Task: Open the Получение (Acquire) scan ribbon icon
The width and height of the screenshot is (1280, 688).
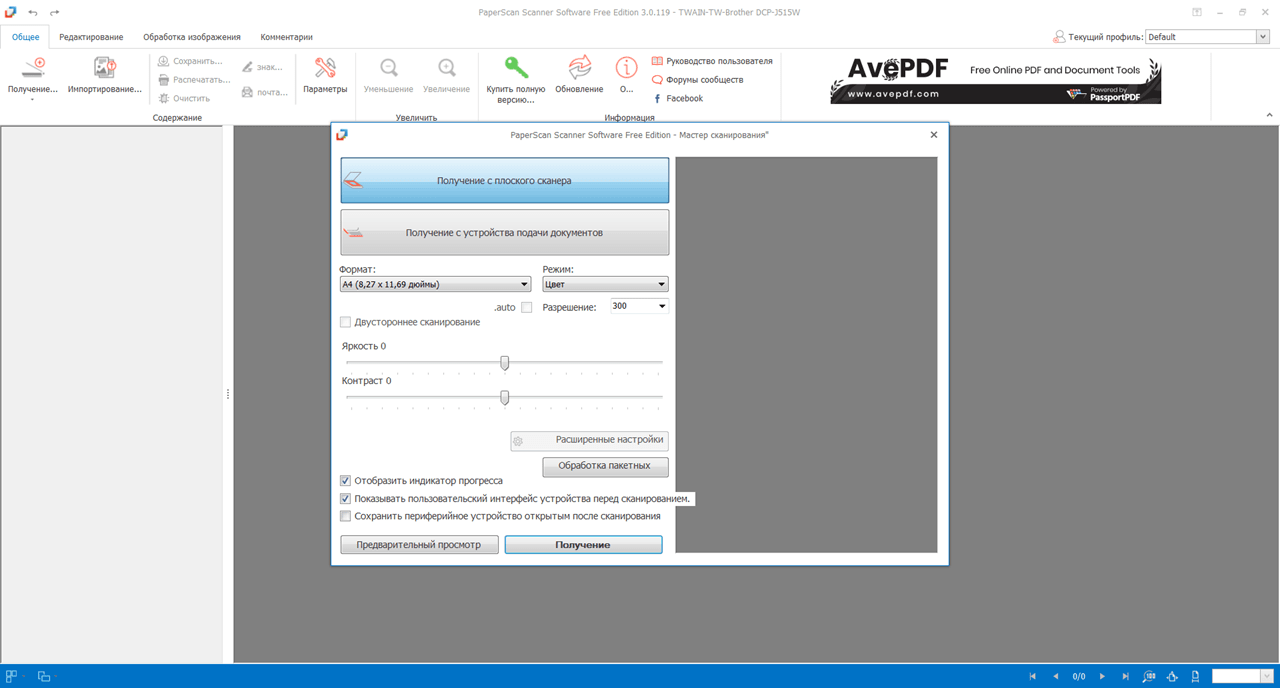Action: point(33,68)
